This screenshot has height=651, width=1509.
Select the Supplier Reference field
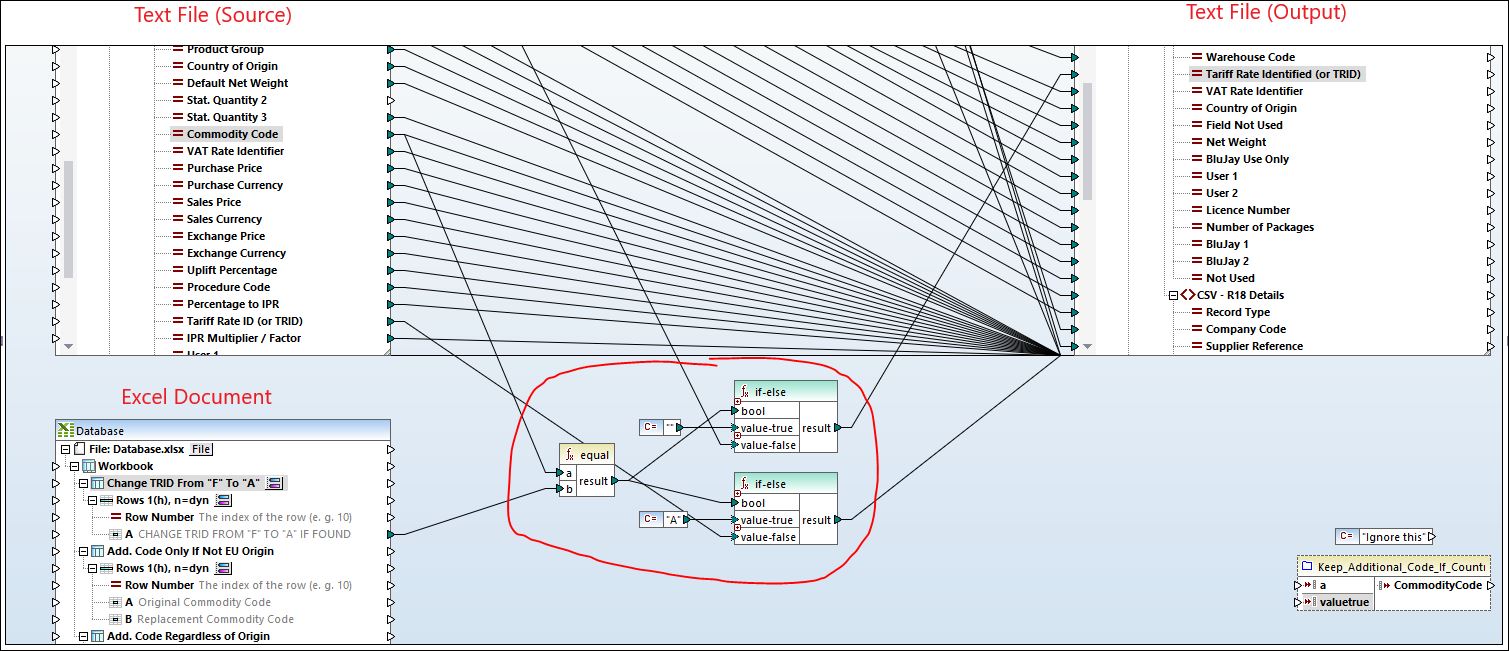tap(1254, 346)
